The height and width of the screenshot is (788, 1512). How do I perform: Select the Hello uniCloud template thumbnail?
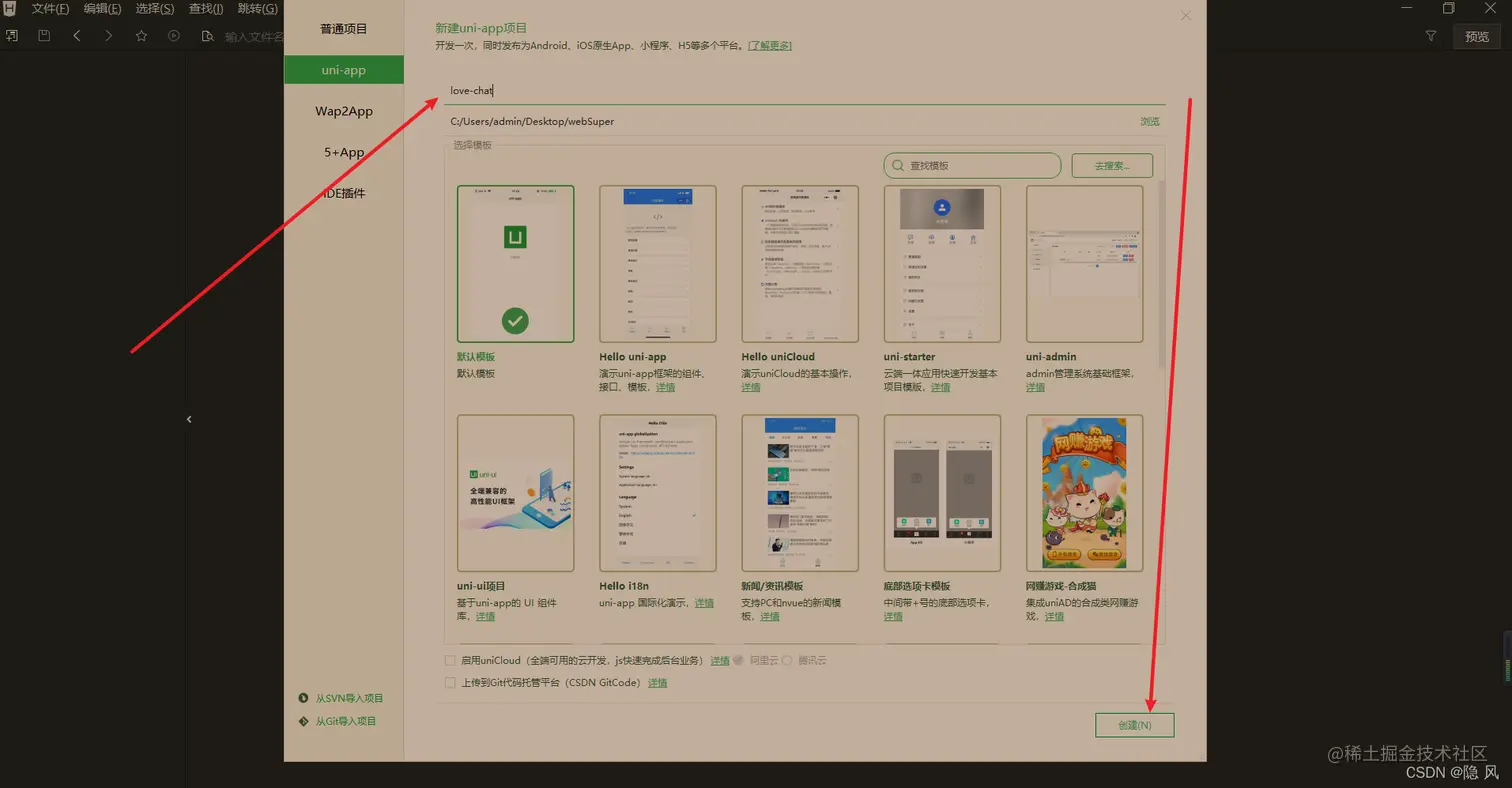(x=800, y=264)
